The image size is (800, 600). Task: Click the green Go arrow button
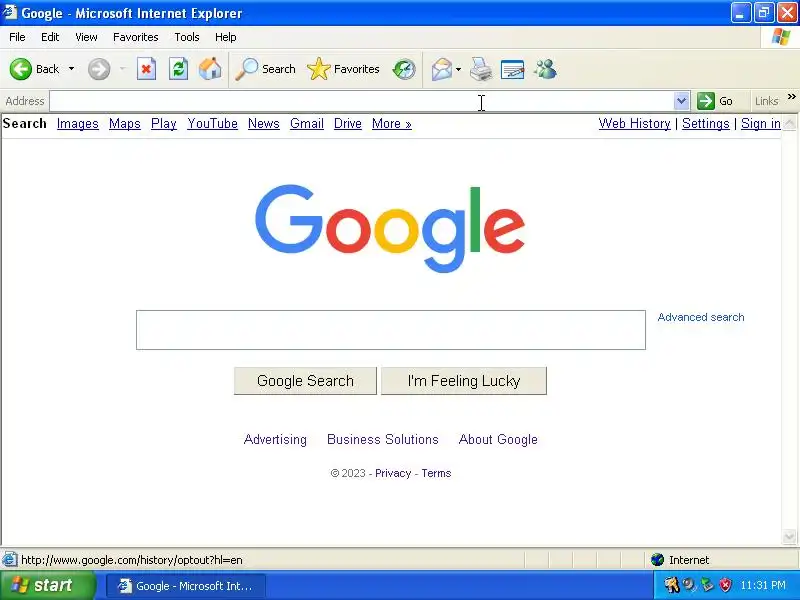pyautogui.click(x=706, y=101)
